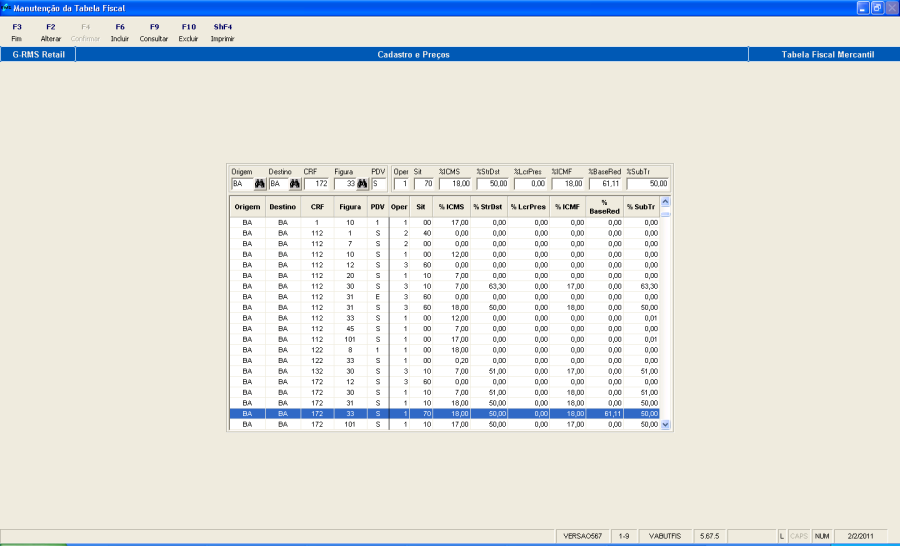900x546 pixels.
Task: Click the Oper input field
Action: coord(401,184)
